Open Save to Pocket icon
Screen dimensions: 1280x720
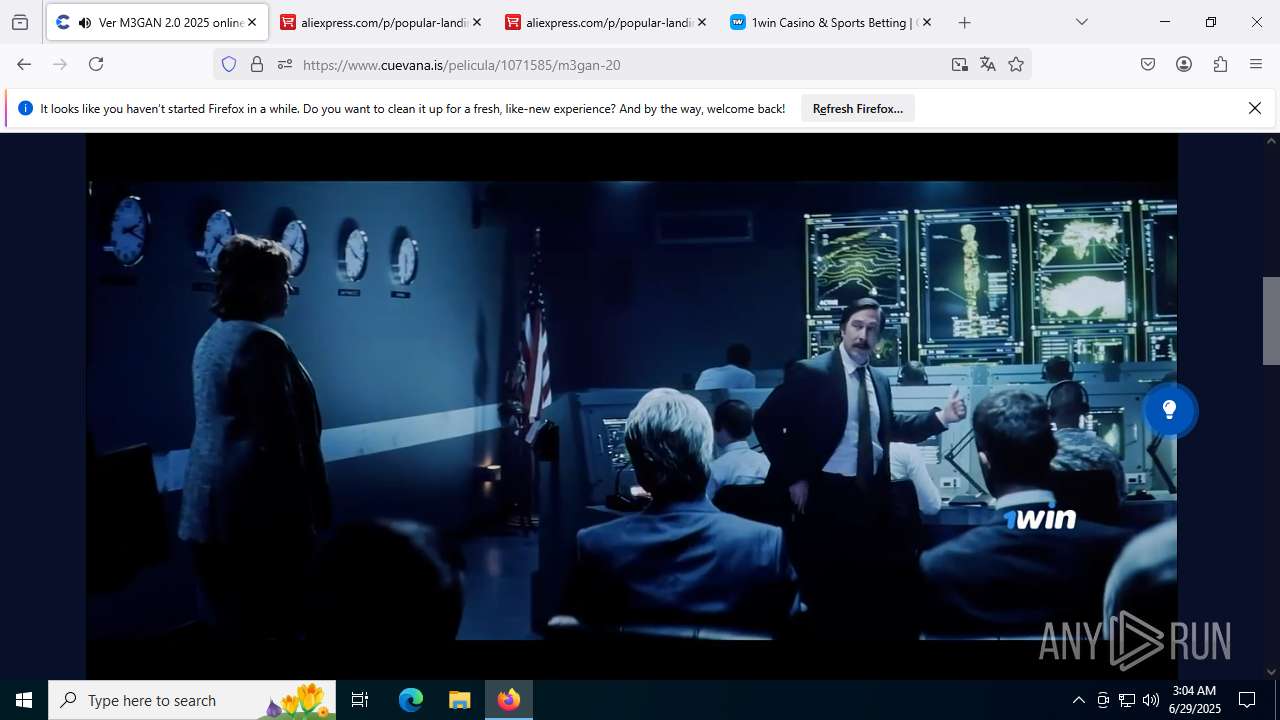1148,64
